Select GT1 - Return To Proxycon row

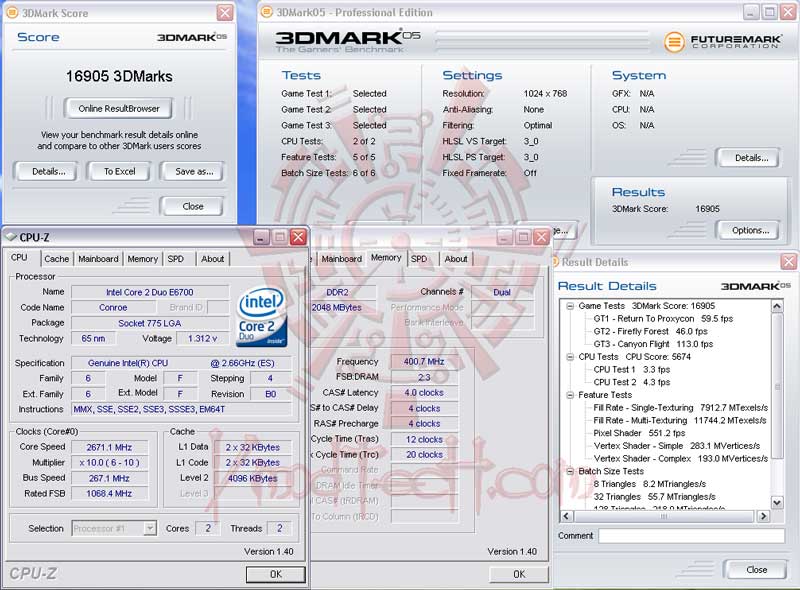pos(663,318)
